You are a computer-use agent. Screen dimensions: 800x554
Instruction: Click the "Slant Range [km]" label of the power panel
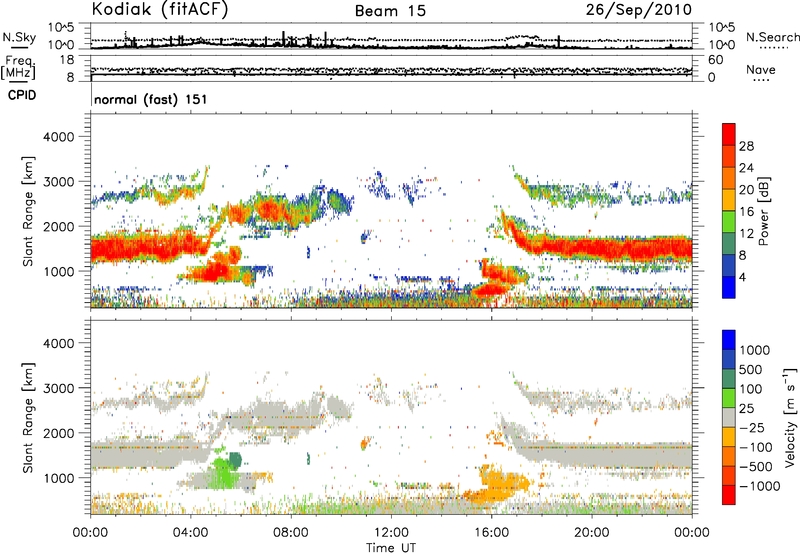28,211
